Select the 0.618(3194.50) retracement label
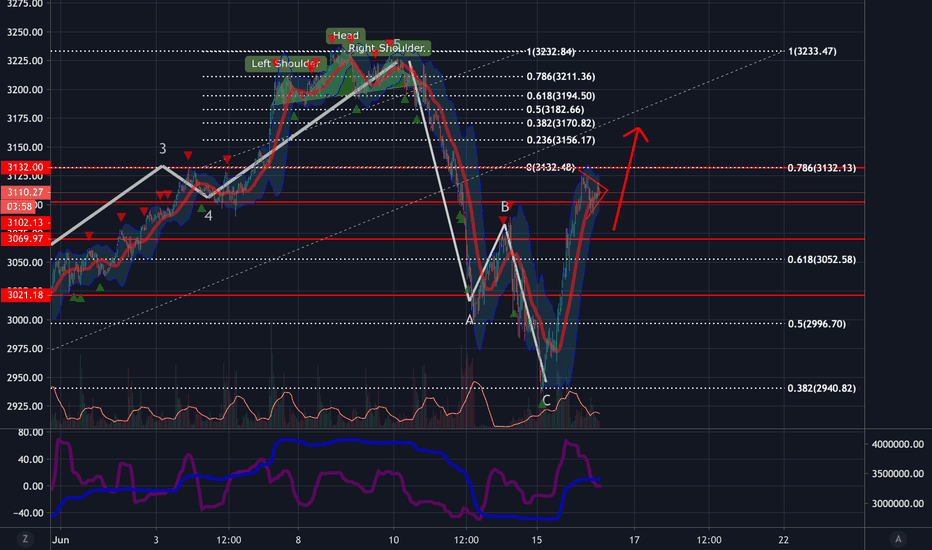This screenshot has height=550, width=932. pos(561,96)
